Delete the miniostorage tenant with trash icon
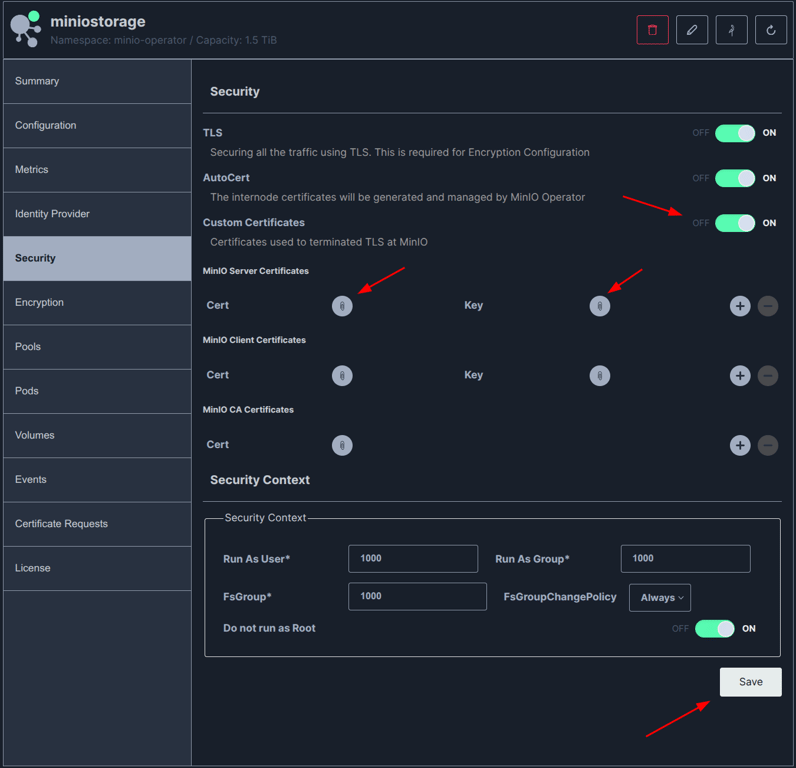 (x=652, y=30)
